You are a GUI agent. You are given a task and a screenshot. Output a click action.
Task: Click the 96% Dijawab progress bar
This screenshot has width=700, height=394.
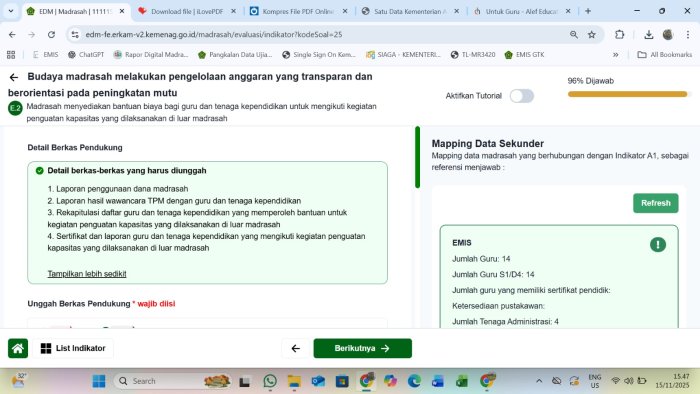click(x=628, y=94)
